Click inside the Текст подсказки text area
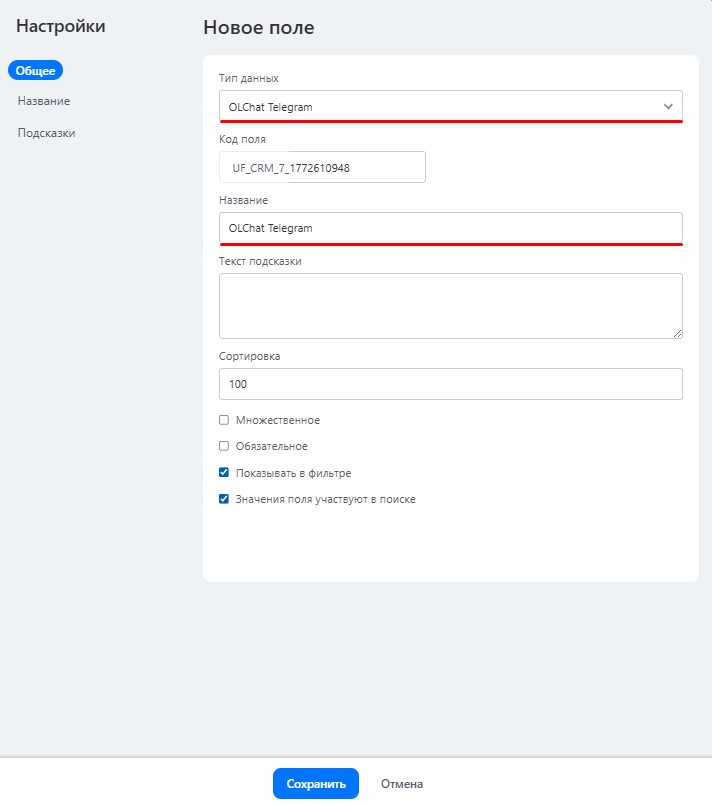Screen dimensions: 712x805 450,305
